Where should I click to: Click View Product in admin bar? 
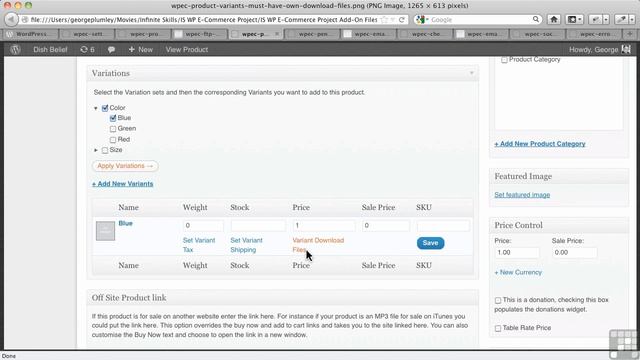[187, 49]
